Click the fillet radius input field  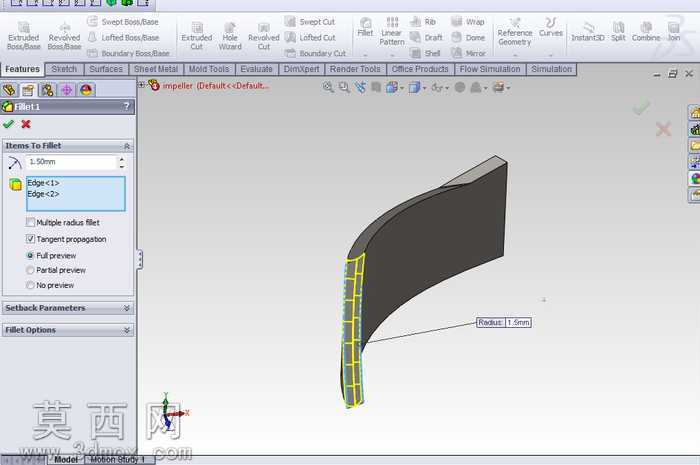click(x=71, y=162)
